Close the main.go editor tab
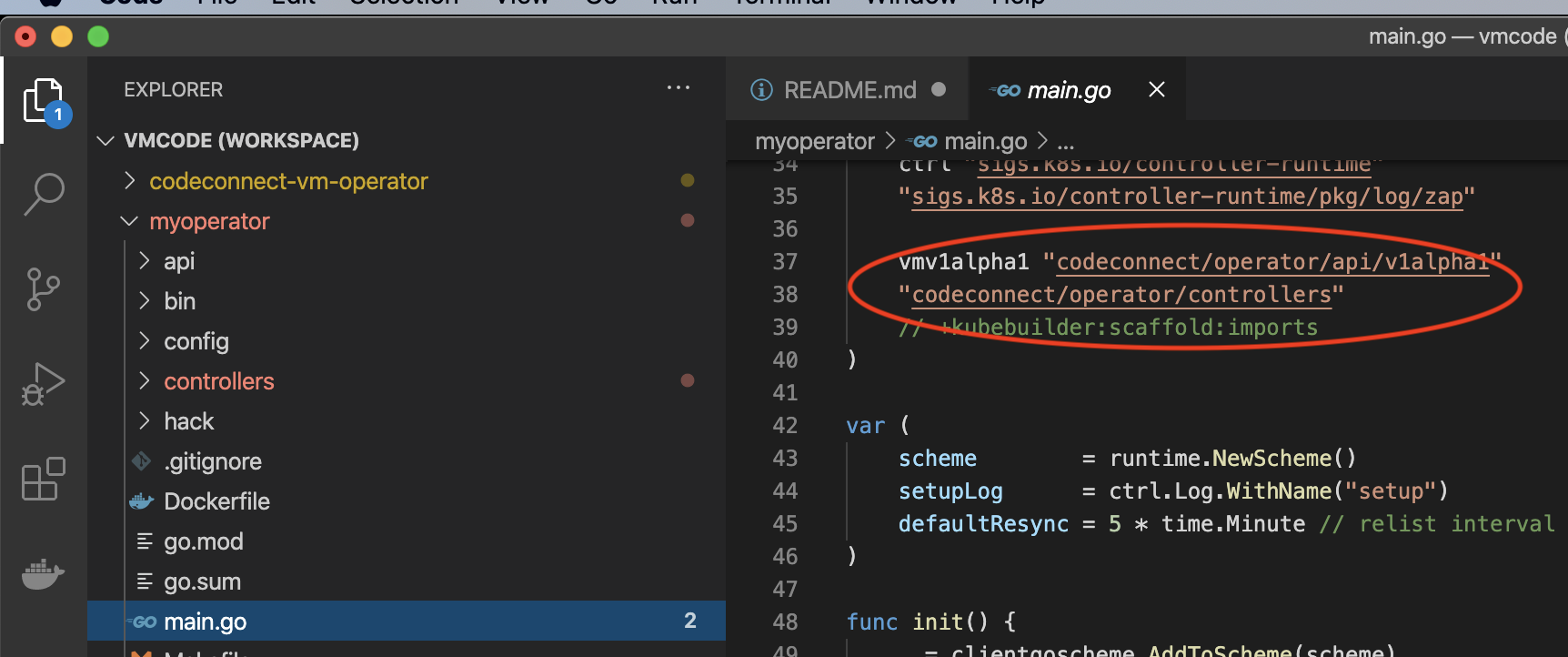Screen dimensions: 1568x657 (x=1157, y=89)
